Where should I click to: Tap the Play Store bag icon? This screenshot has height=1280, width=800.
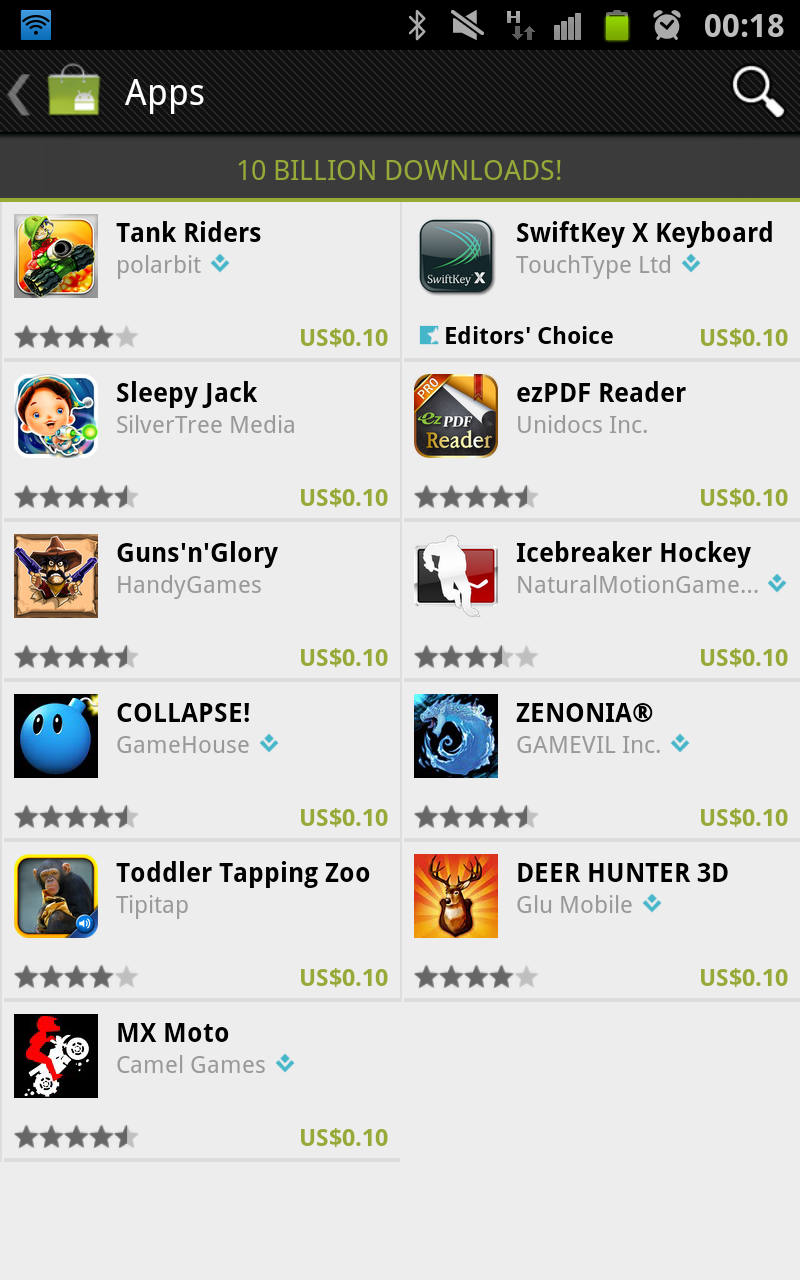(73, 92)
